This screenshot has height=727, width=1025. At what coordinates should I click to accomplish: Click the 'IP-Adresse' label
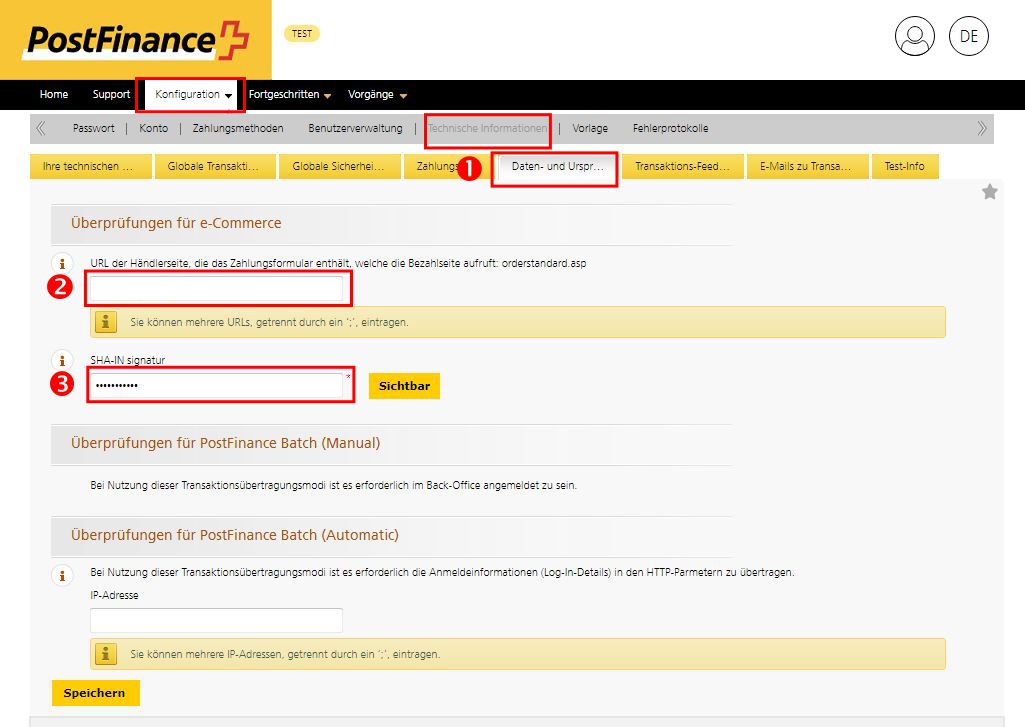[x=114, y=595]
